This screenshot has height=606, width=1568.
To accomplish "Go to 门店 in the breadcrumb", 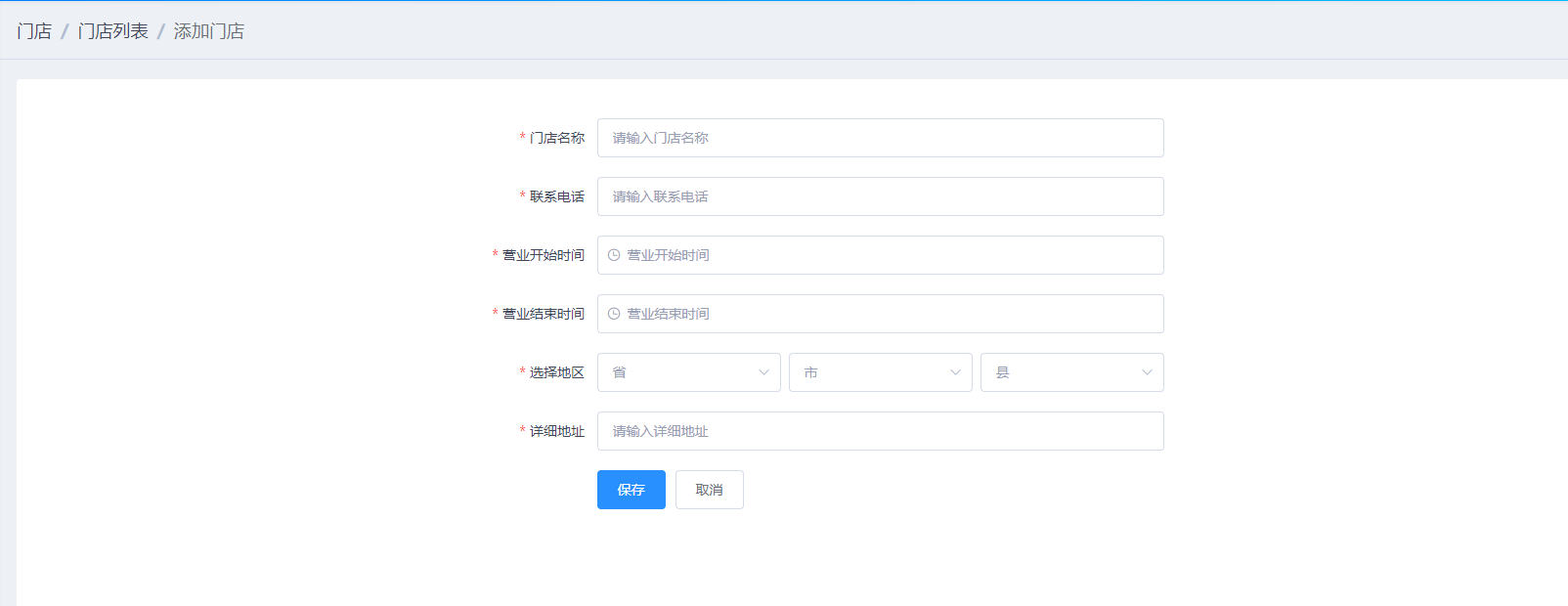I will (34, 31).
